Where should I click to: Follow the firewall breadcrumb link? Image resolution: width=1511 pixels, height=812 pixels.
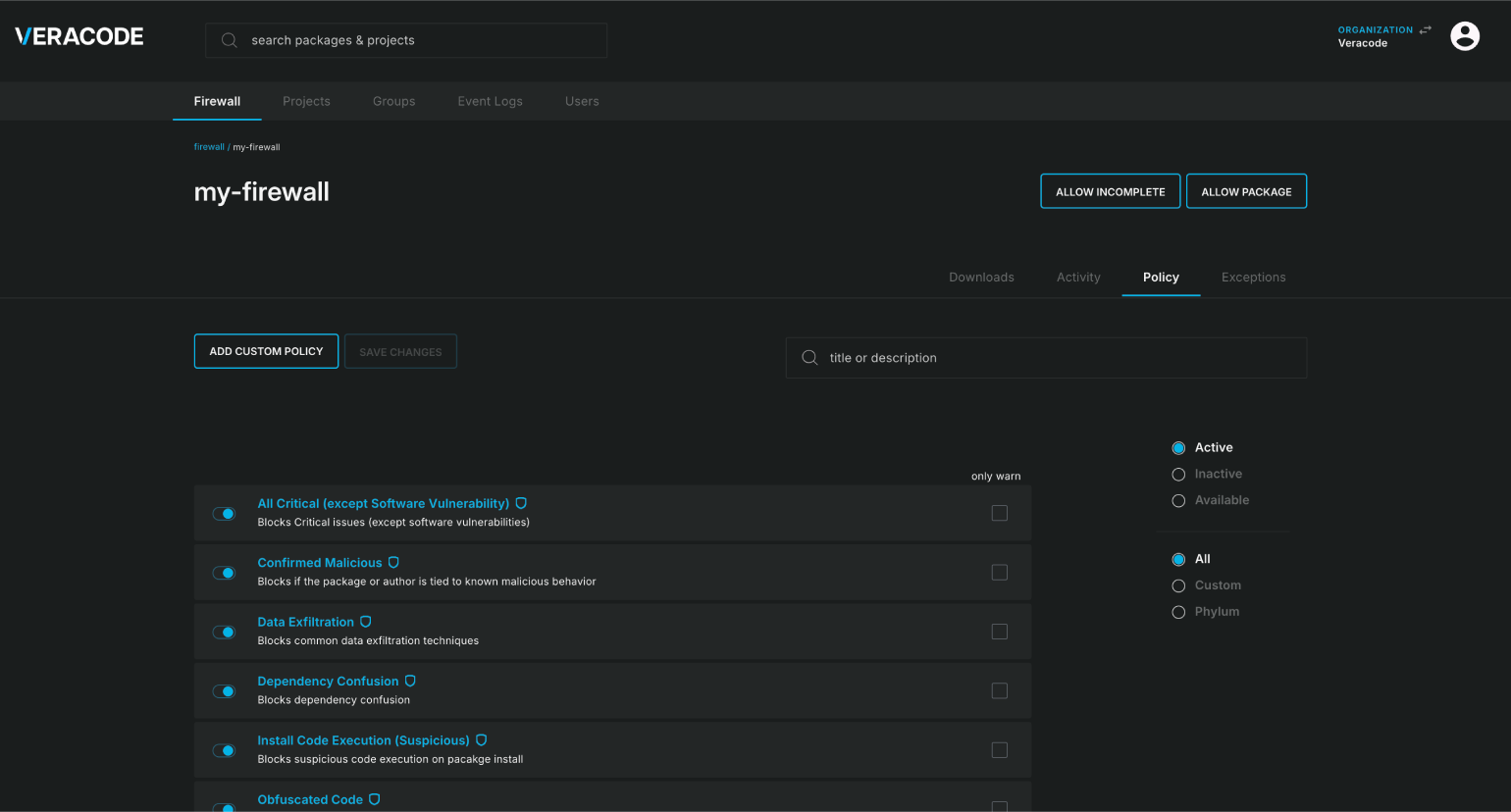click(209, 147)
